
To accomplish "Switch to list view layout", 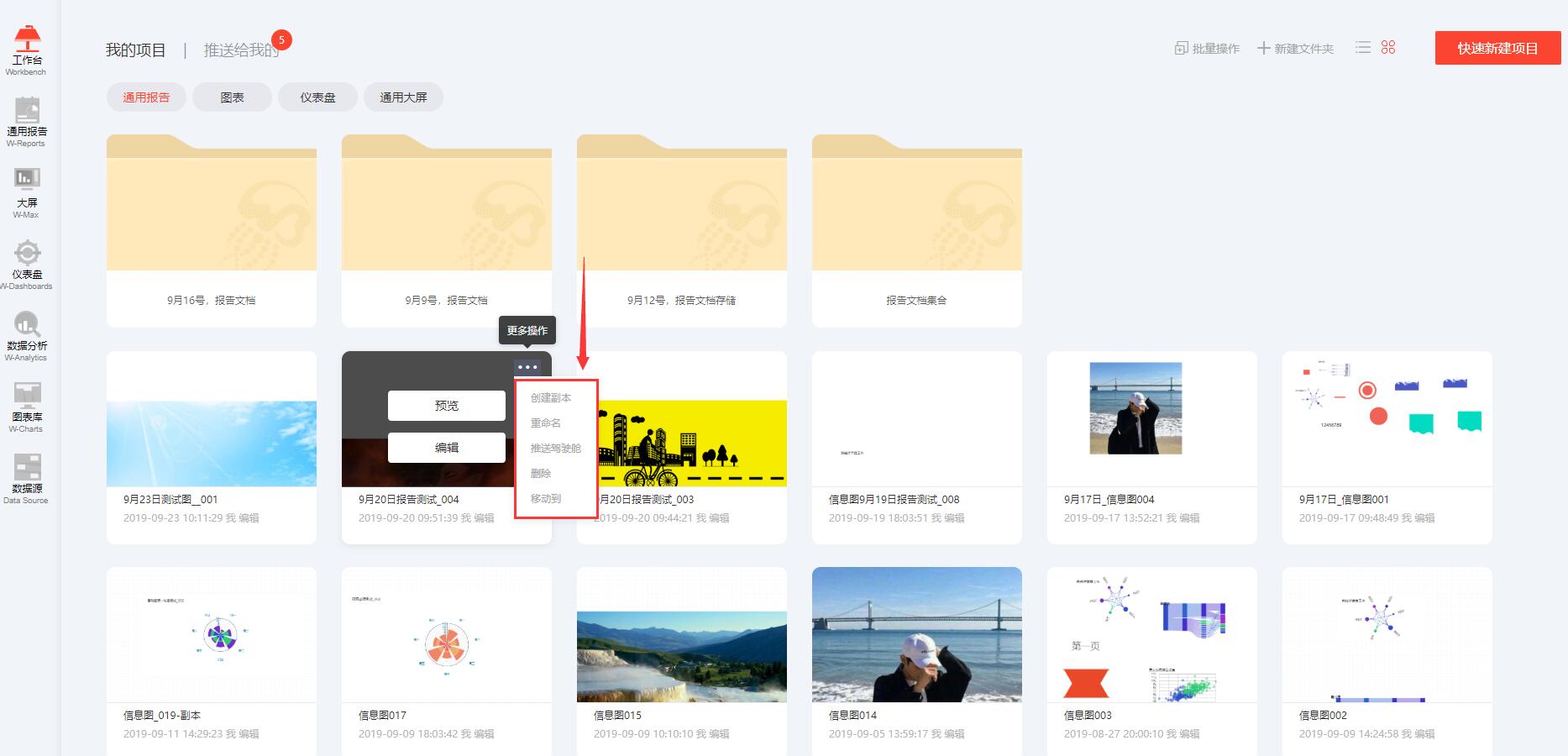I will point(1363,48).
